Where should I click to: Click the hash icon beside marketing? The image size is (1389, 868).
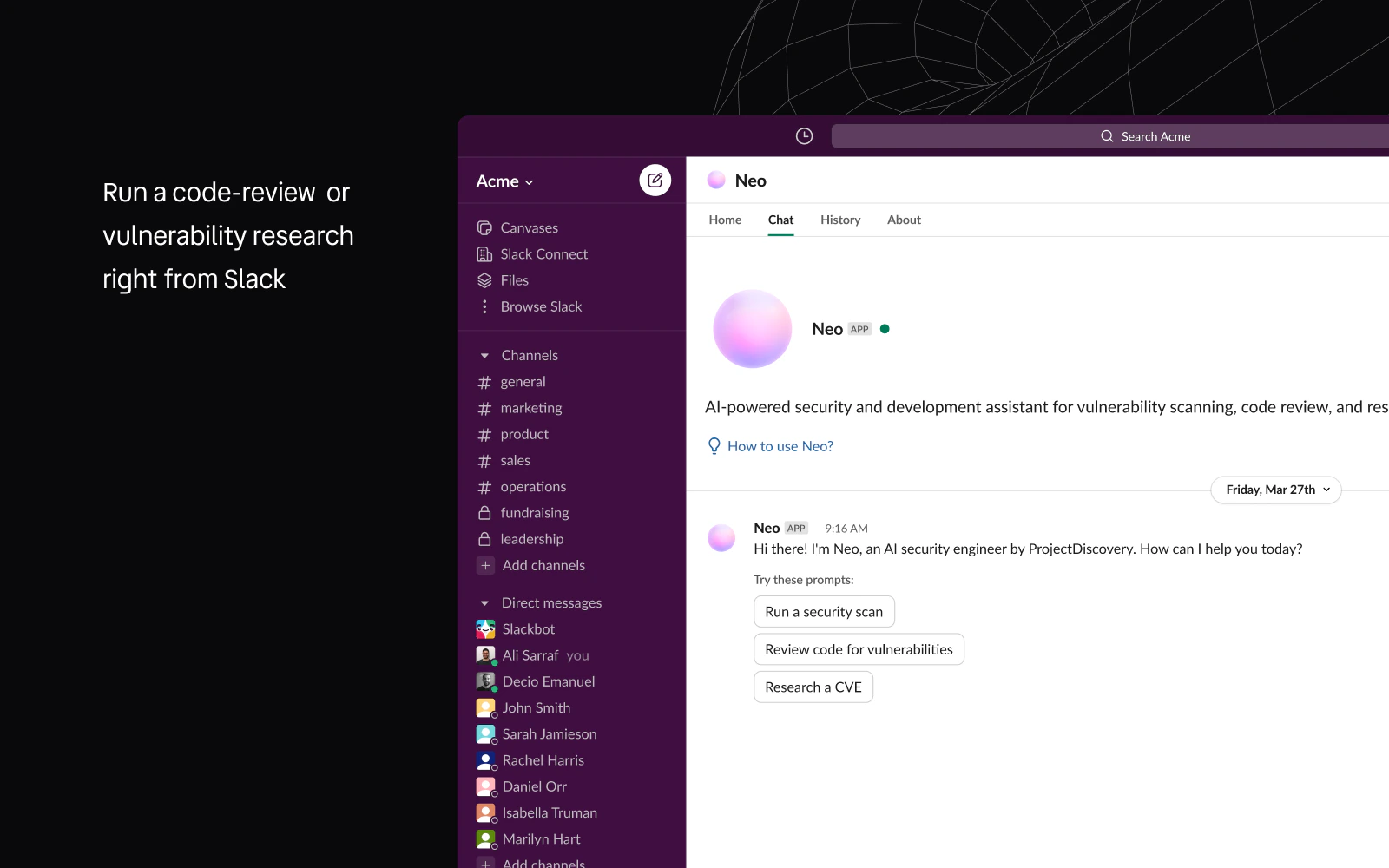[484, 408]
